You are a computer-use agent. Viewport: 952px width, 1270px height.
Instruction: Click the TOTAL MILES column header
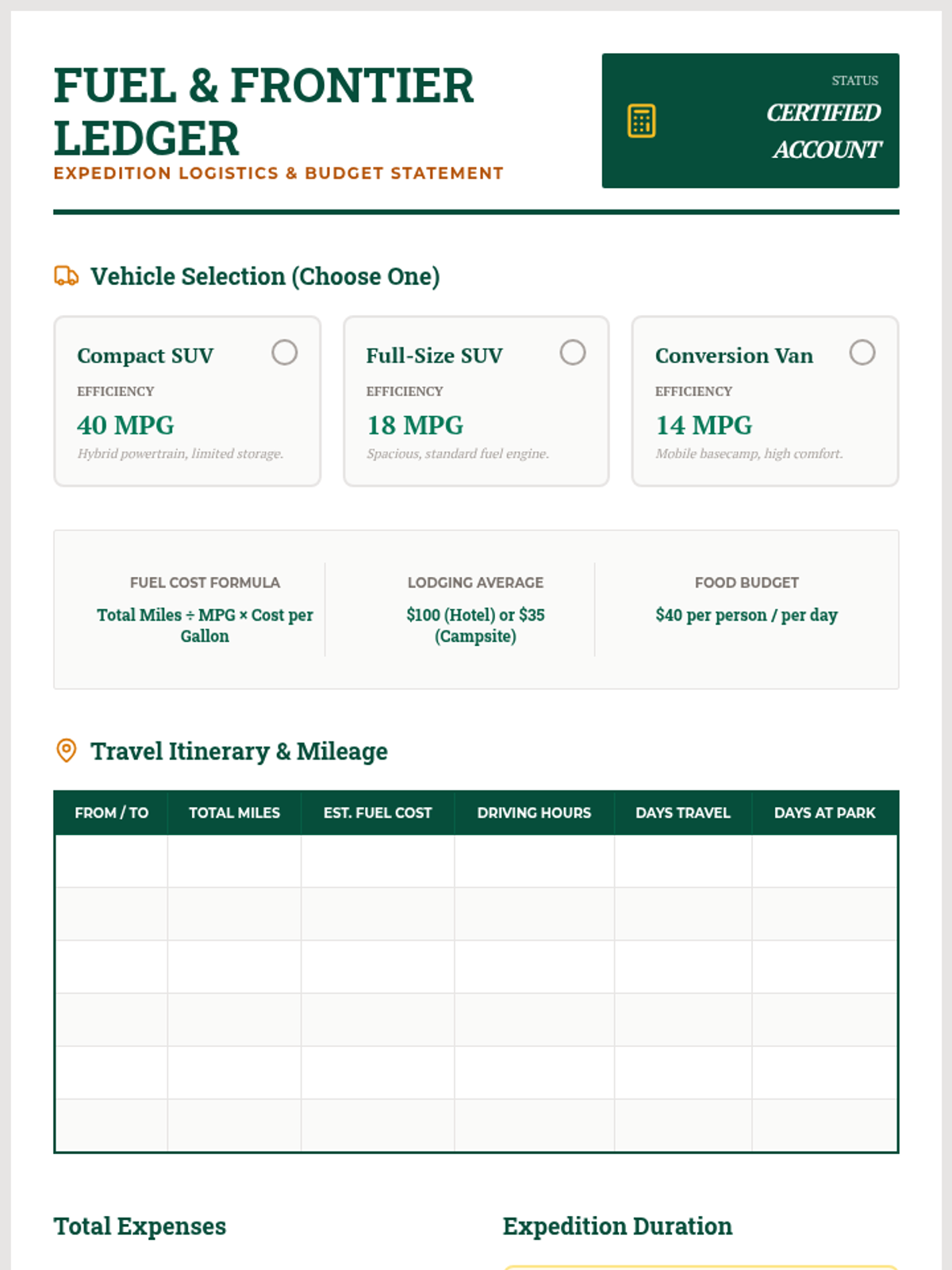(234, 813)
